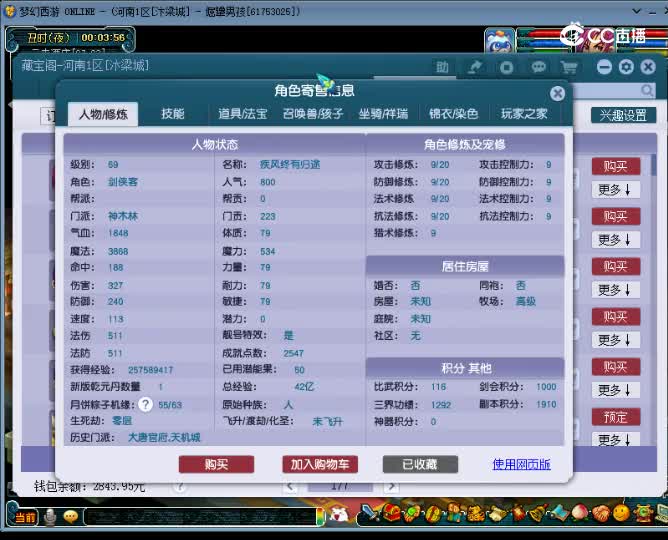The image size is (668, 540).
Task: Click the question mark beside 月饼粽子机缘
Action: (x=145, y=404)
